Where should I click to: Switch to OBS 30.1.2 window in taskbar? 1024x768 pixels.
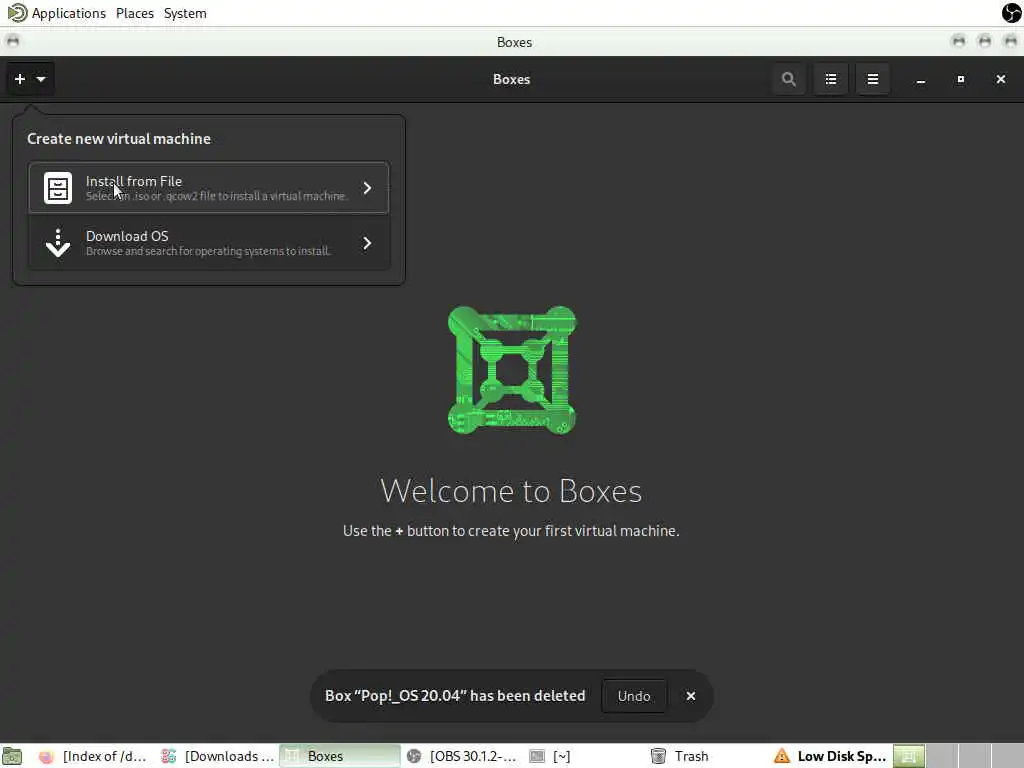462,756
